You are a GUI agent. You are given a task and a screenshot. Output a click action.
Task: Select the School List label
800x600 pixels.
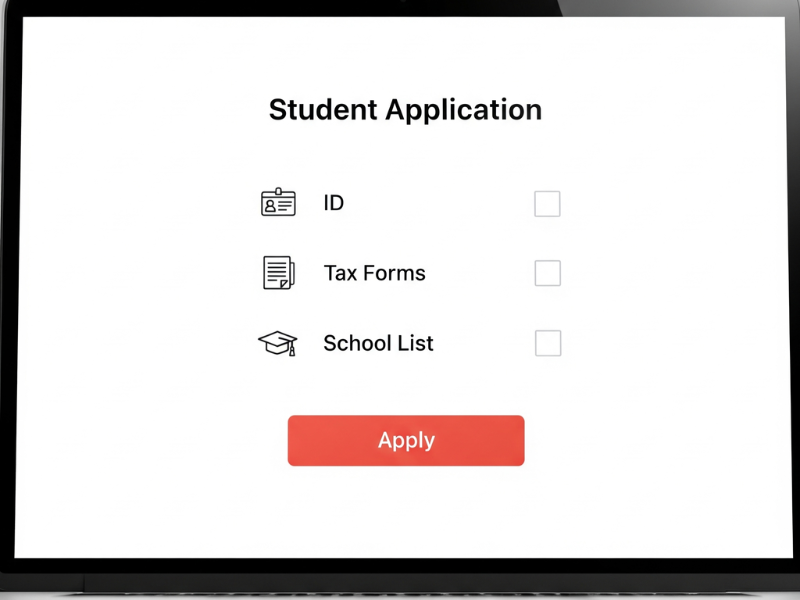[378, 343]
